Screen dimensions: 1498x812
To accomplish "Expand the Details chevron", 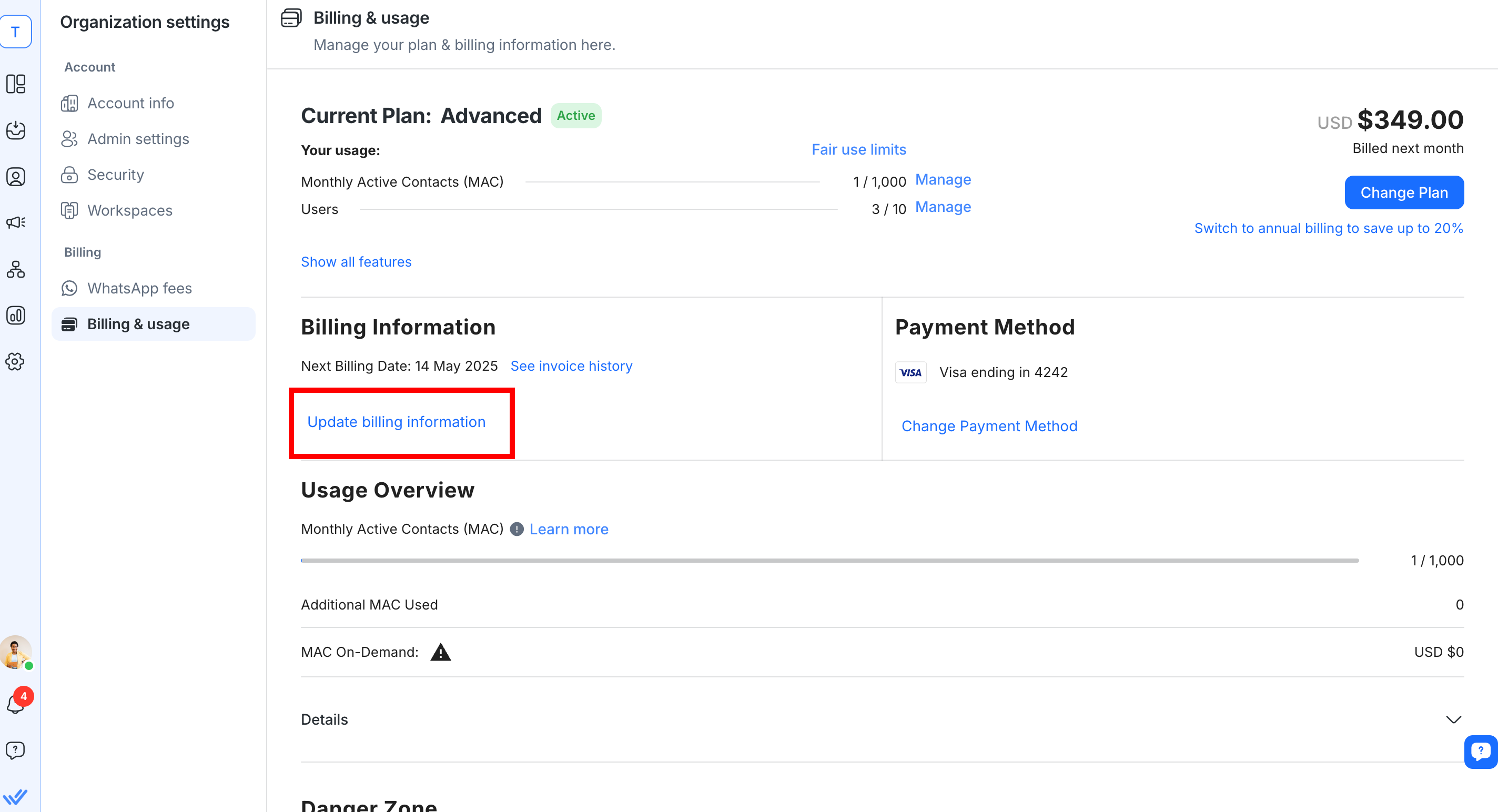I will pyautogui.click(x=1453, y=719).
